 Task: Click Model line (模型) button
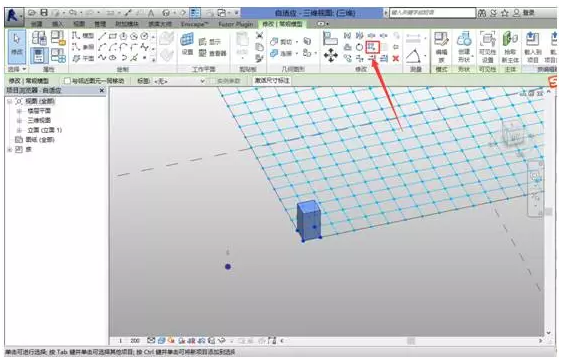click(x=83, y=35)
